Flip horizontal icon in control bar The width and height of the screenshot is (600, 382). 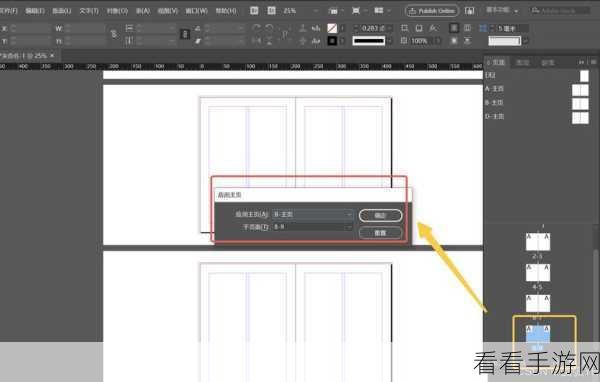257,41
